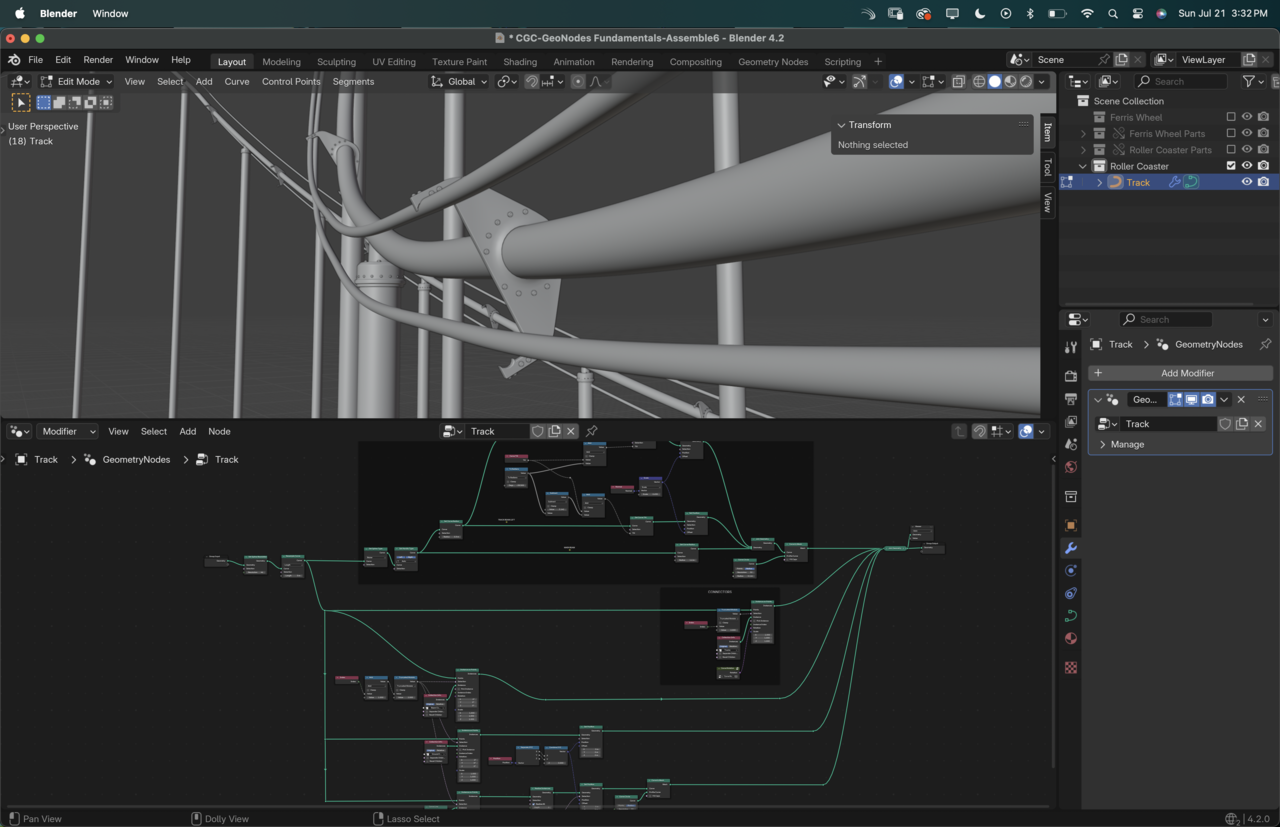Image resolution: width=1280 pixels, height=827 pixels.
Task: Click the outliner Search field
Action: pyautogui.click(x=1181, y=82)
